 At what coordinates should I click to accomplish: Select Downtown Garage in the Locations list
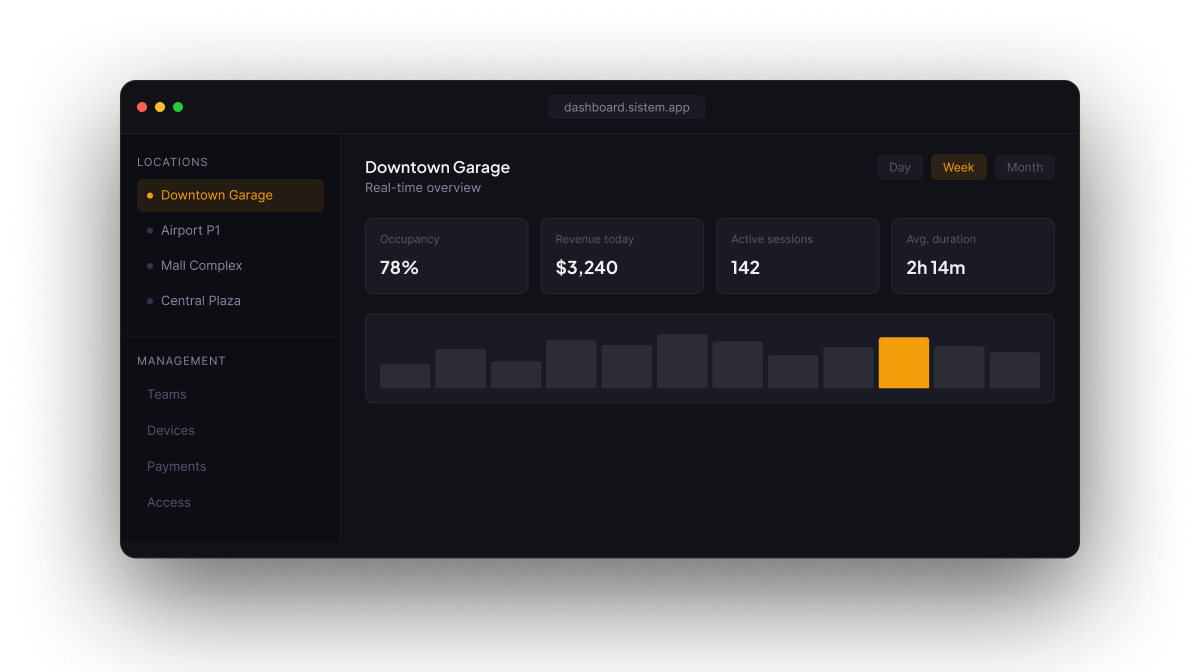[x=230, y=195]
